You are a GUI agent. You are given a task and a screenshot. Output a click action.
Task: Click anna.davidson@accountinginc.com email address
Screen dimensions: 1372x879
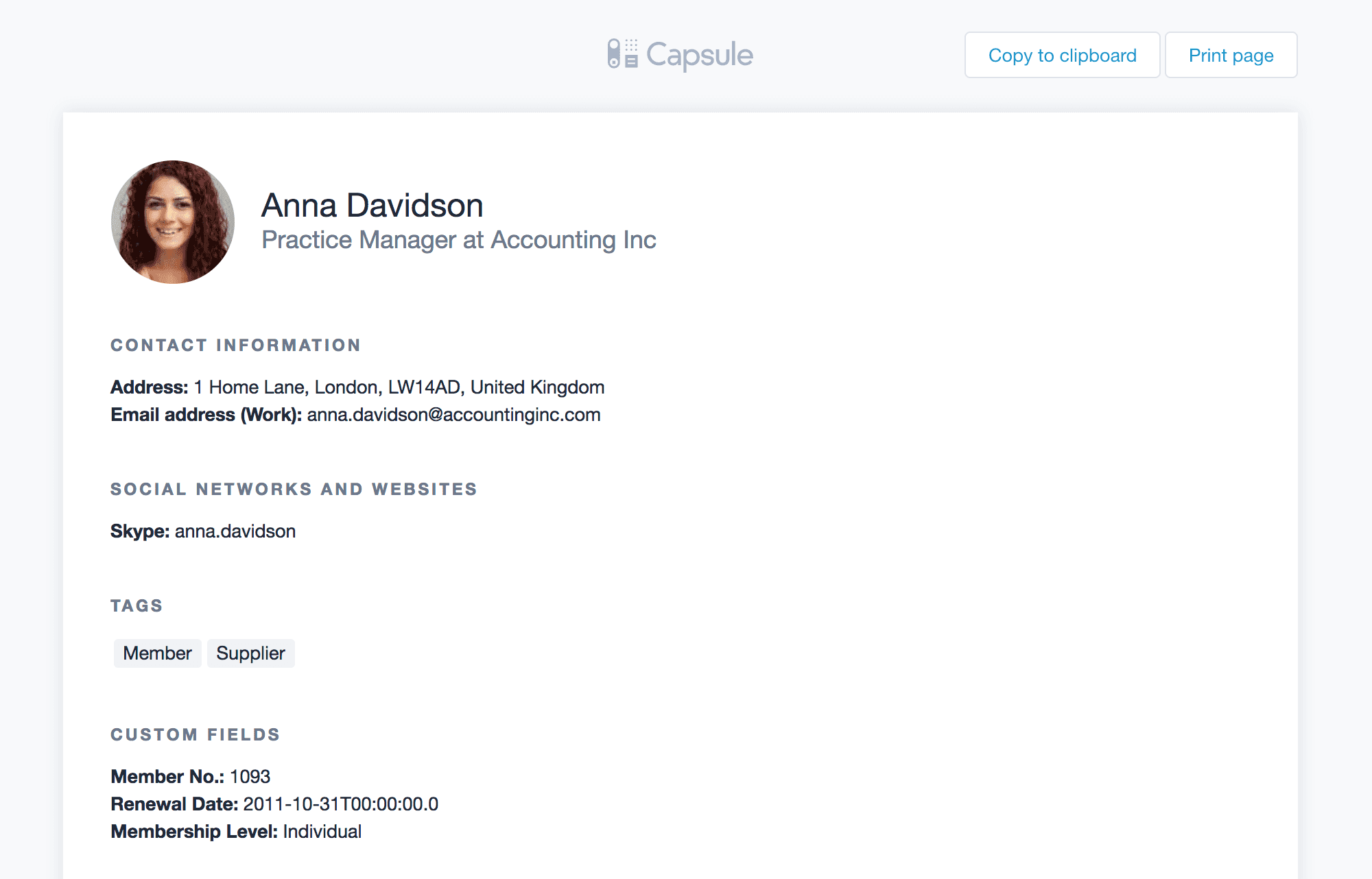click(453, 415)
